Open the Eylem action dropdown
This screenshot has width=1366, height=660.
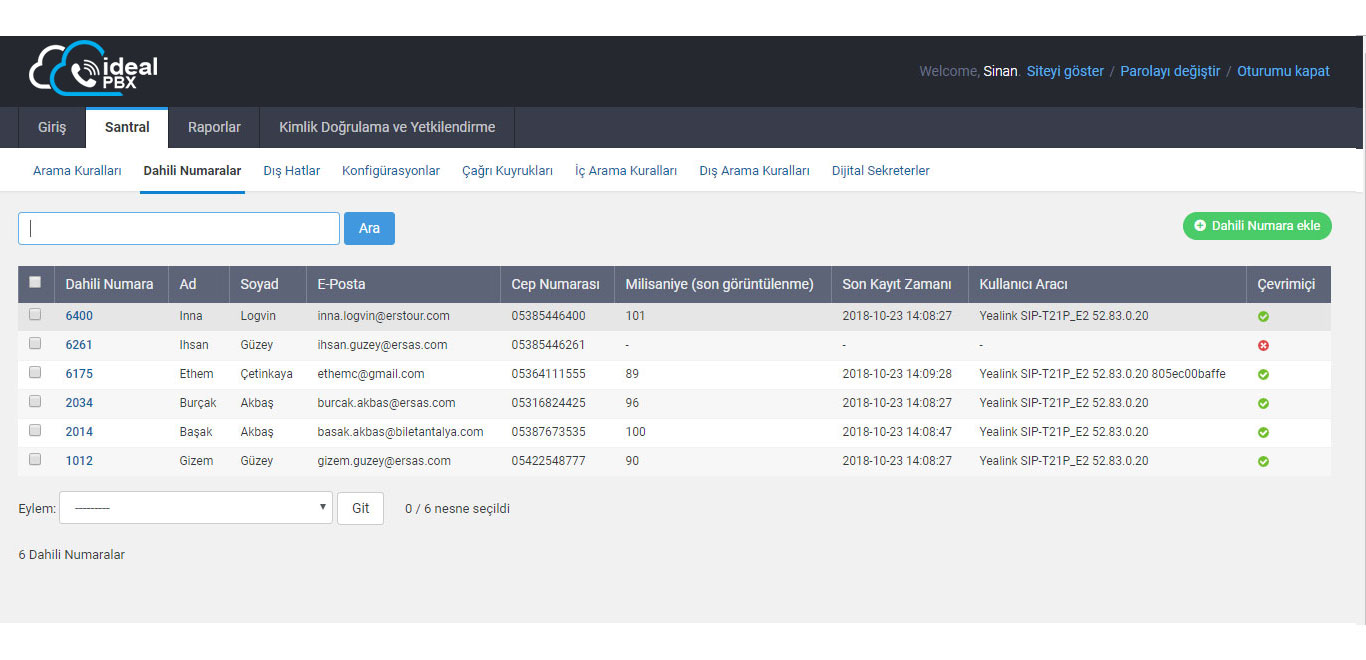point(195,508)
